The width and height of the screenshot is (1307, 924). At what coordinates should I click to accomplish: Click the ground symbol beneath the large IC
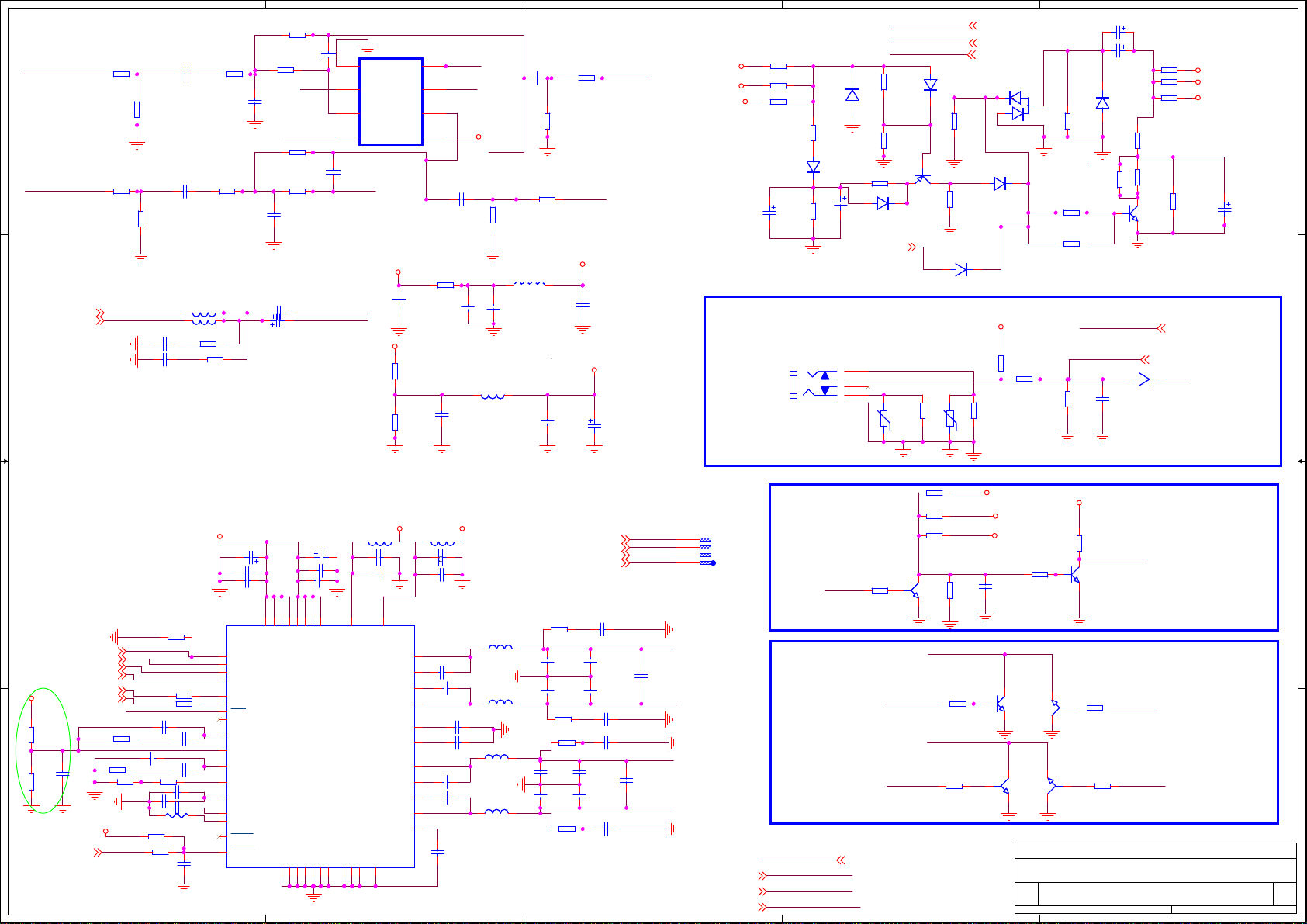pyautogui.click(x=313, y=896)
